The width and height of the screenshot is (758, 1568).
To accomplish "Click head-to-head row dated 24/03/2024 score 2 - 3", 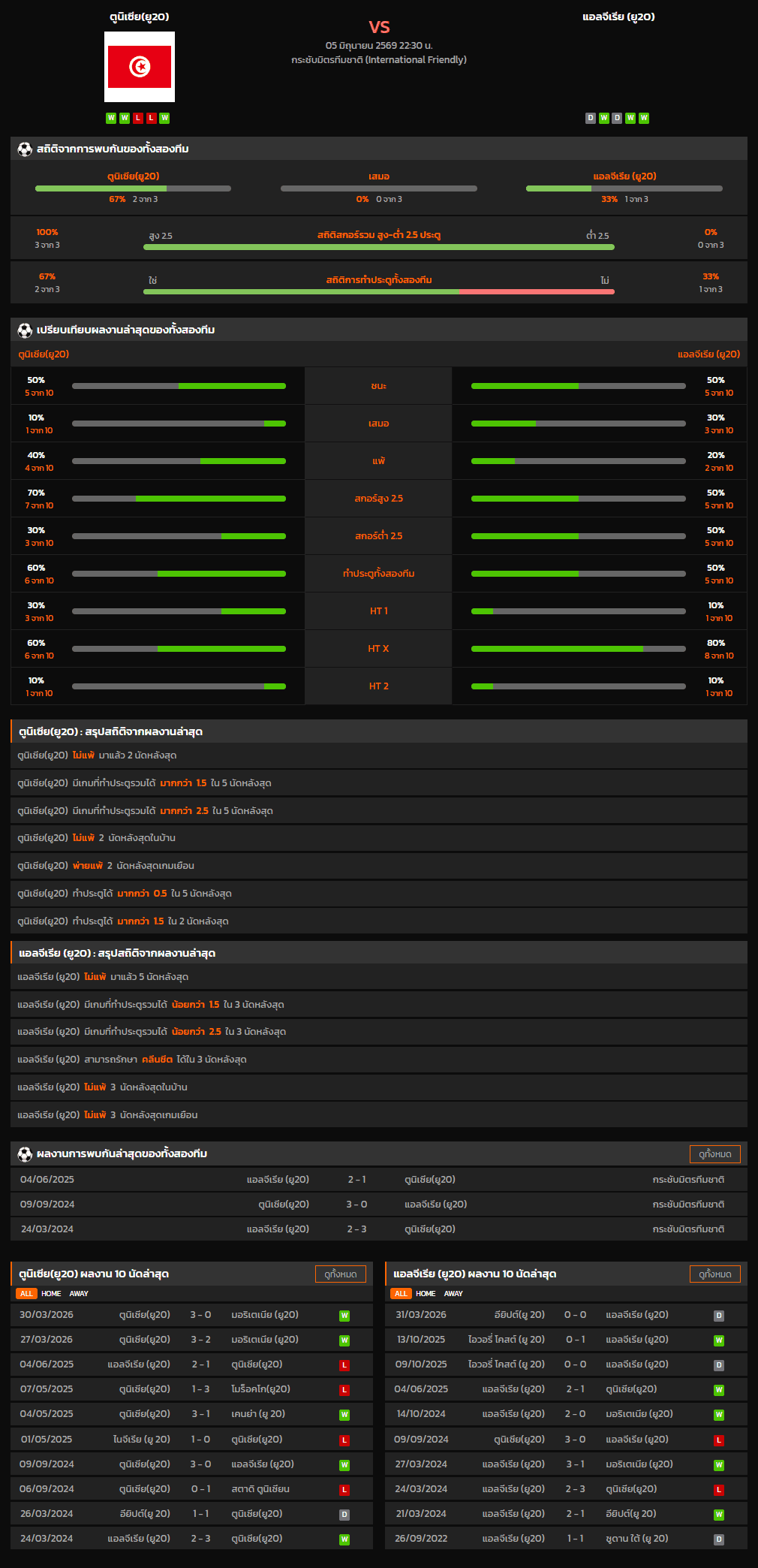I will pyautogui.click(x=379, y=1229).
